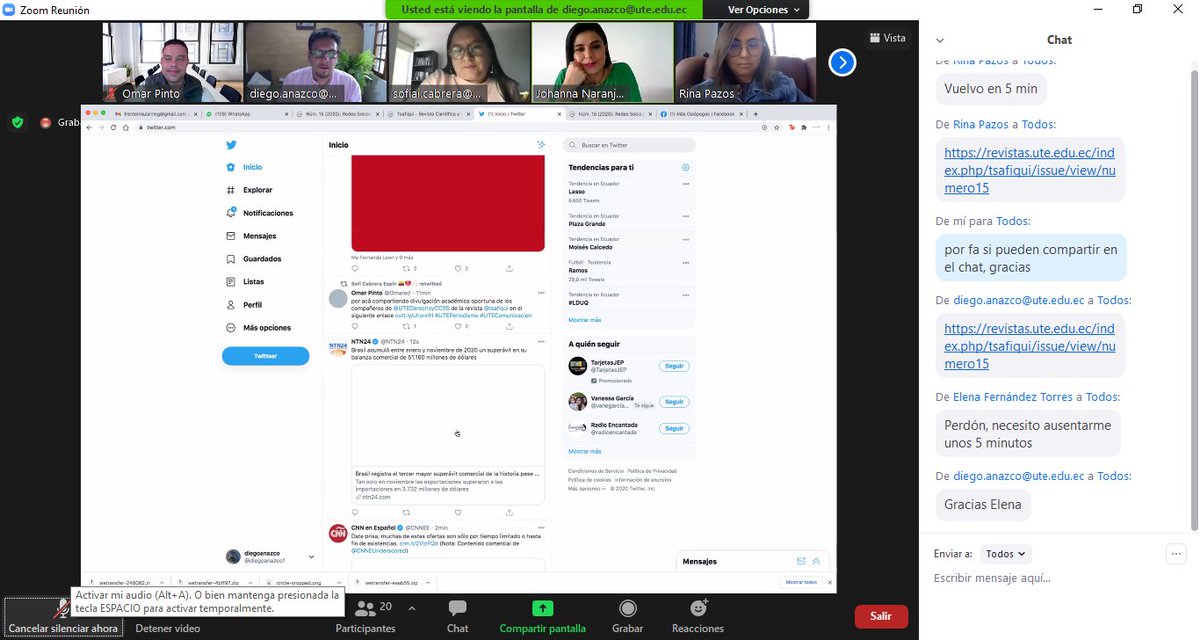This screenshot has width=1200, height=640.
Task: Leave the meeting with the Salir button
Action: tap(881, 617)
